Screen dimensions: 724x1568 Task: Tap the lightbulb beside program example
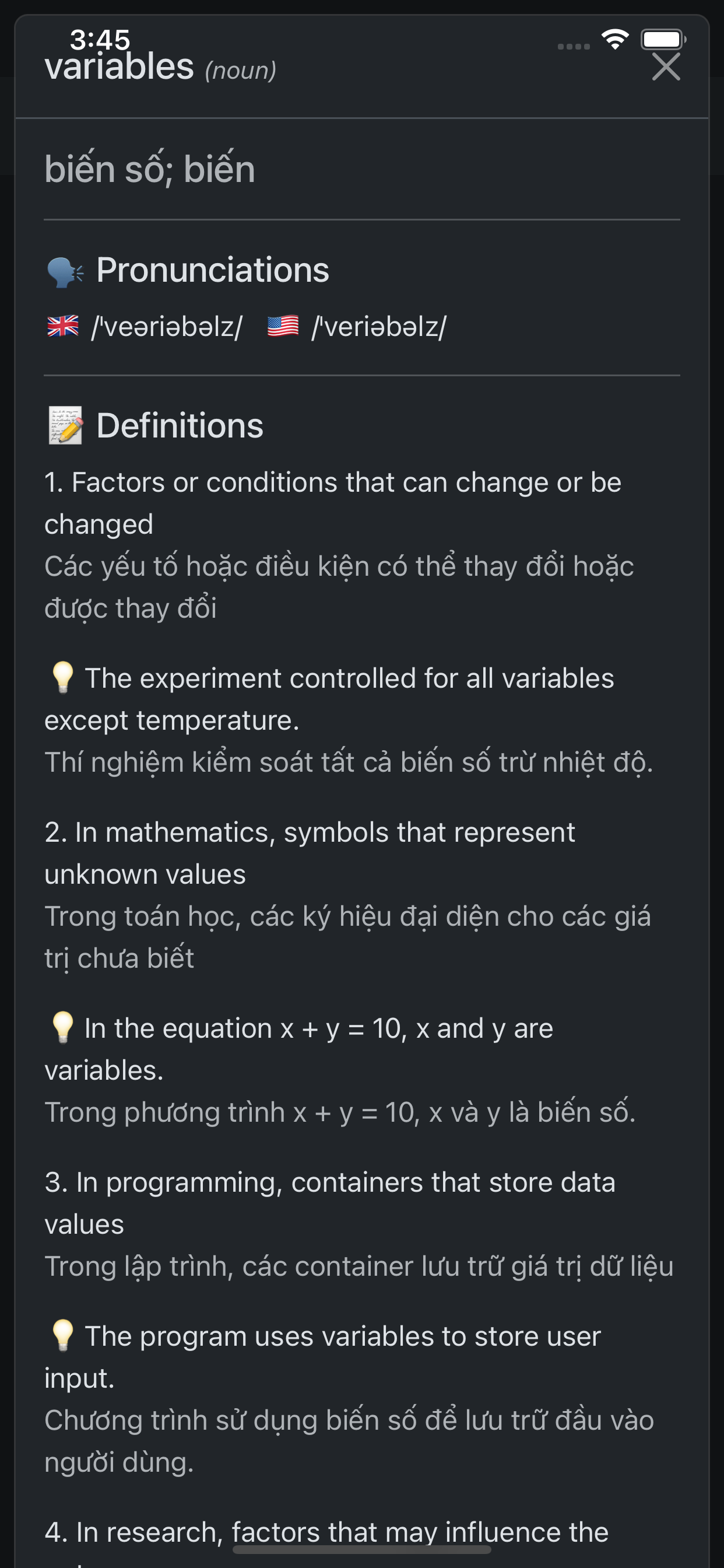(63, 1336)
